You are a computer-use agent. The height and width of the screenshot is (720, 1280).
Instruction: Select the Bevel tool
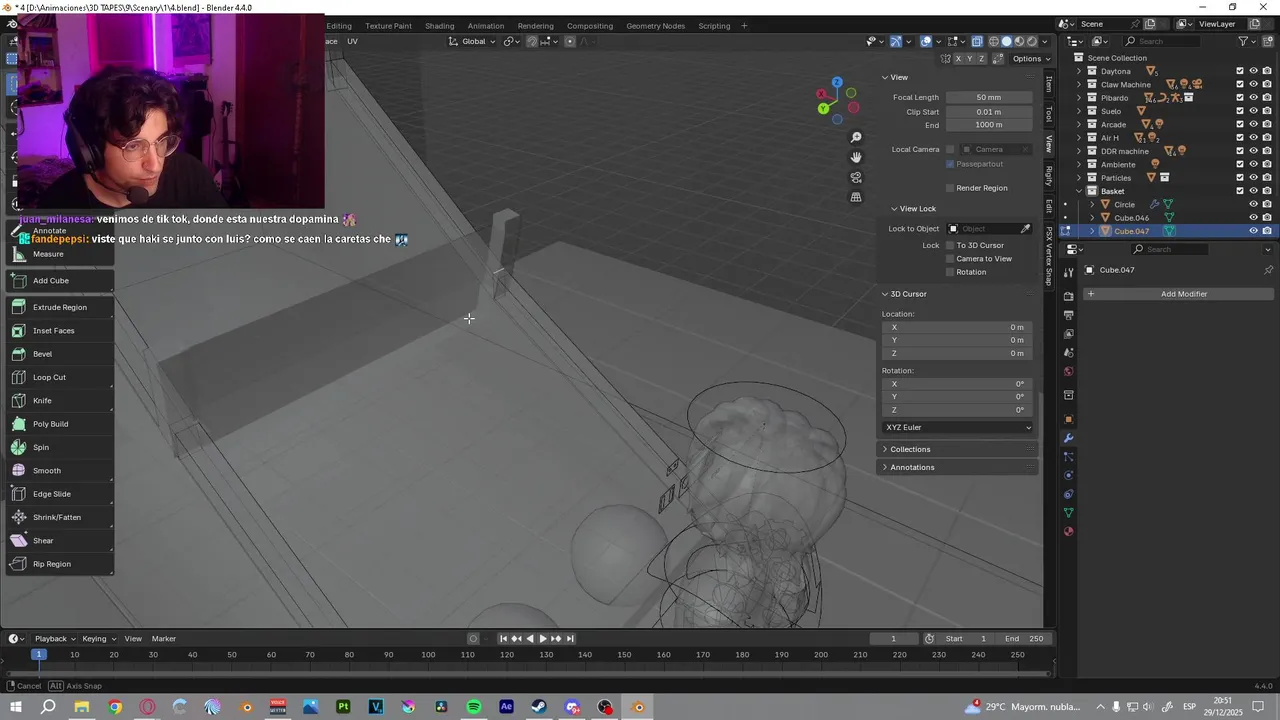click(59, 354)
